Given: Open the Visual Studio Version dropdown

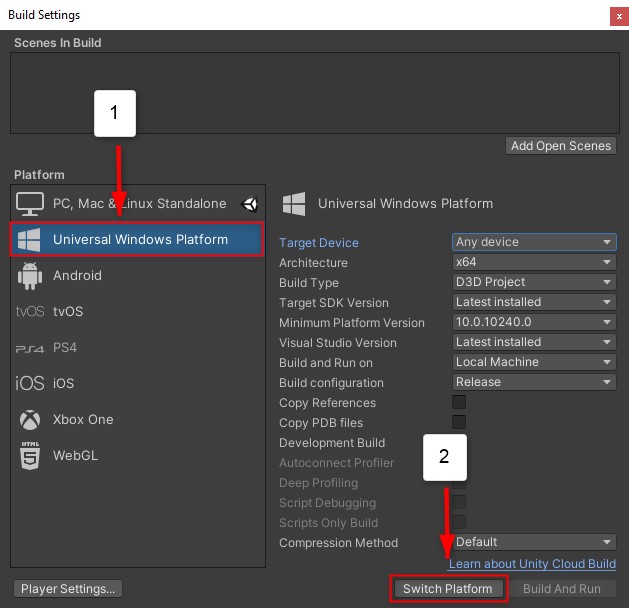Looking at the screenshot, I should point(534,342).
